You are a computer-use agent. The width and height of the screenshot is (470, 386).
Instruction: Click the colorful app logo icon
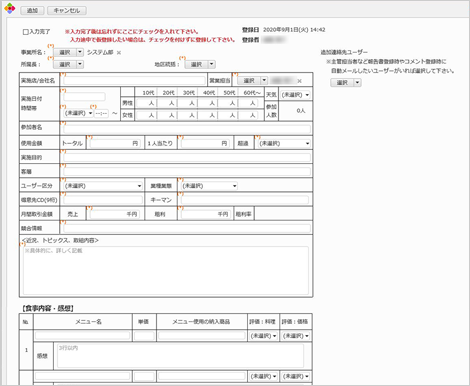pyautogui.click(x=10, y=8)
